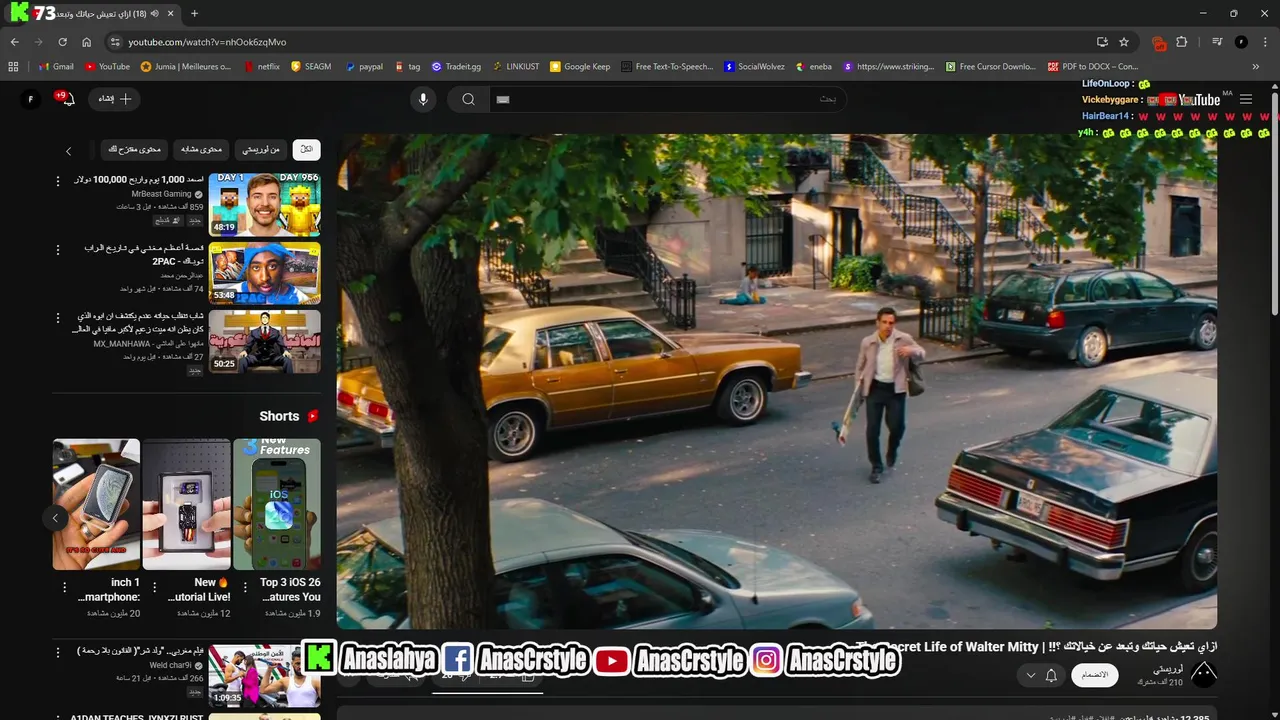Go to the browser home page
The image size is (1280, 720).
pyautogui.click(x=86, y=42)
